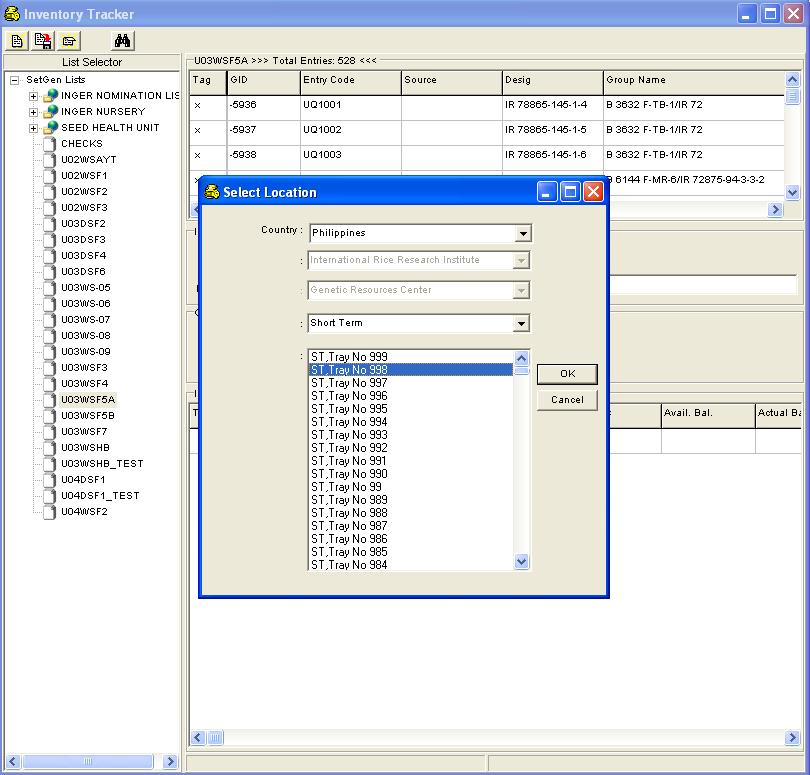This screenshot has height=775, width=810.
Task: Click the tray list scroll down arrow
Action: pyautogui.click(x=522, y=562)
